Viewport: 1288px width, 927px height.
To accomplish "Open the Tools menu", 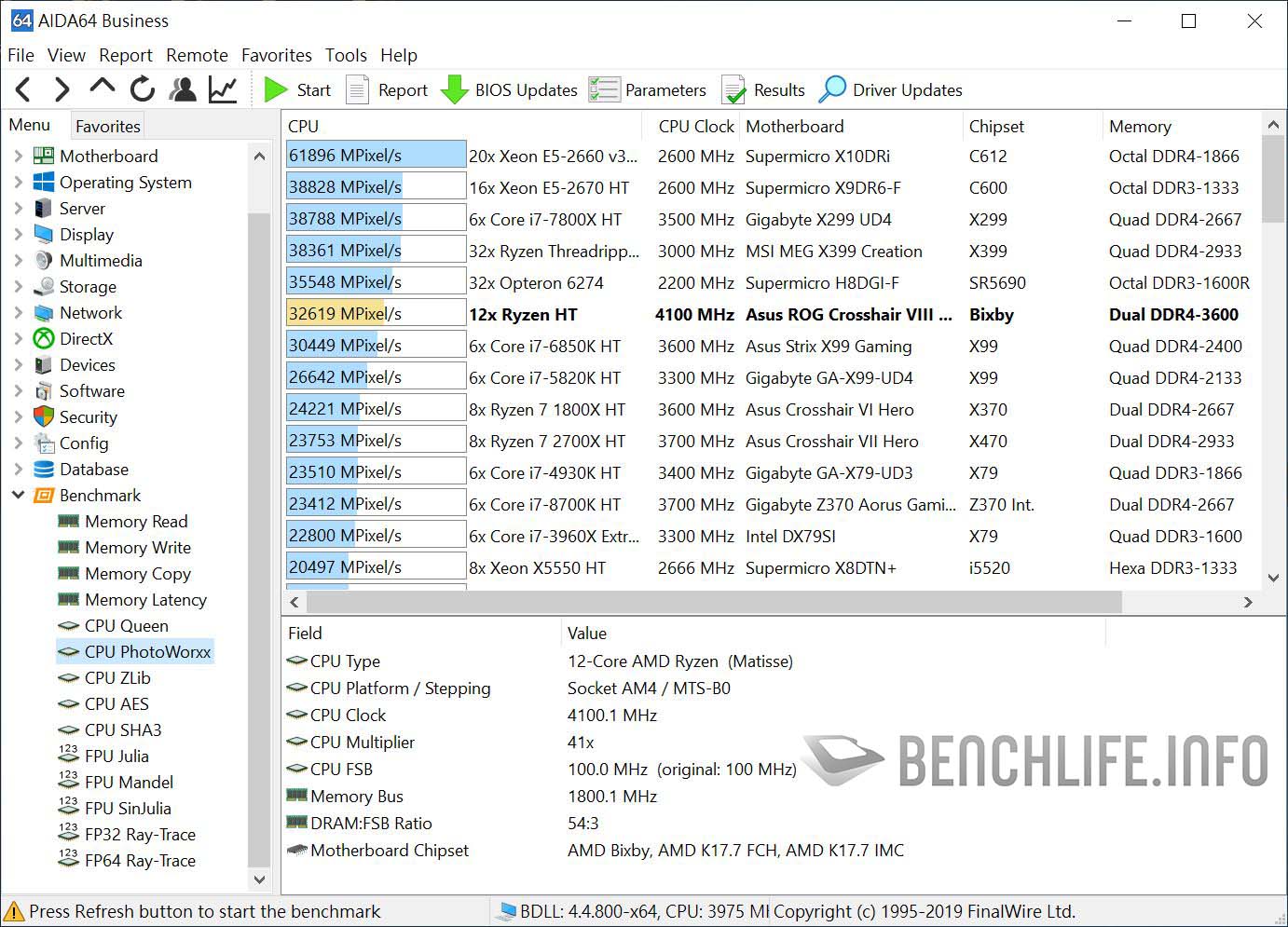I will [x=346, y=55].
